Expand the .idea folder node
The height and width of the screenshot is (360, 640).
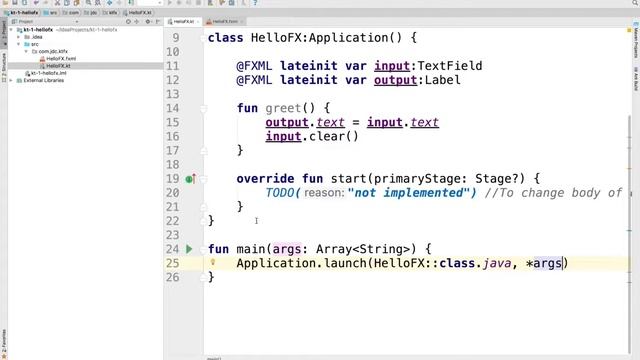[18, 37]
